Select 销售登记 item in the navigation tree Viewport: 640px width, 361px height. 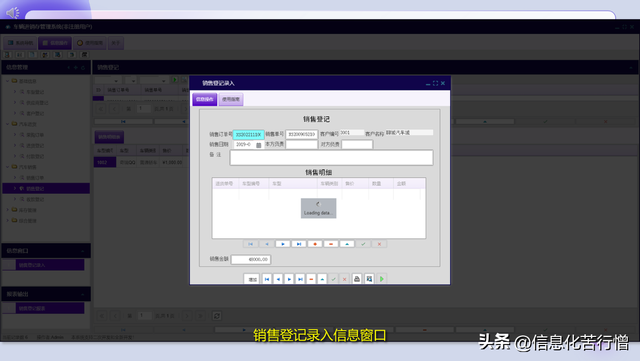click(46, 188)
